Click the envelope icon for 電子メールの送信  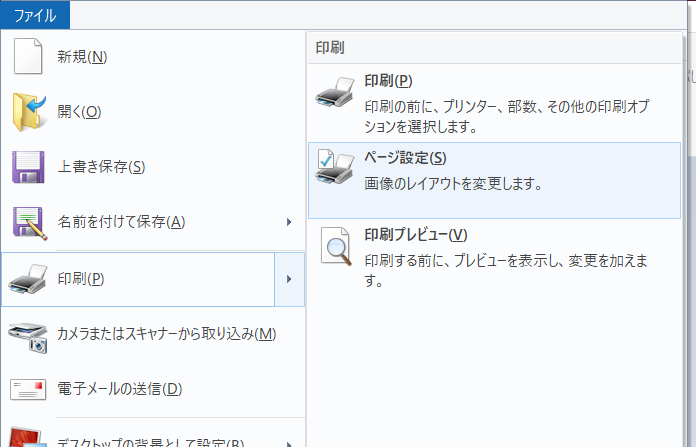click(28, 390)
